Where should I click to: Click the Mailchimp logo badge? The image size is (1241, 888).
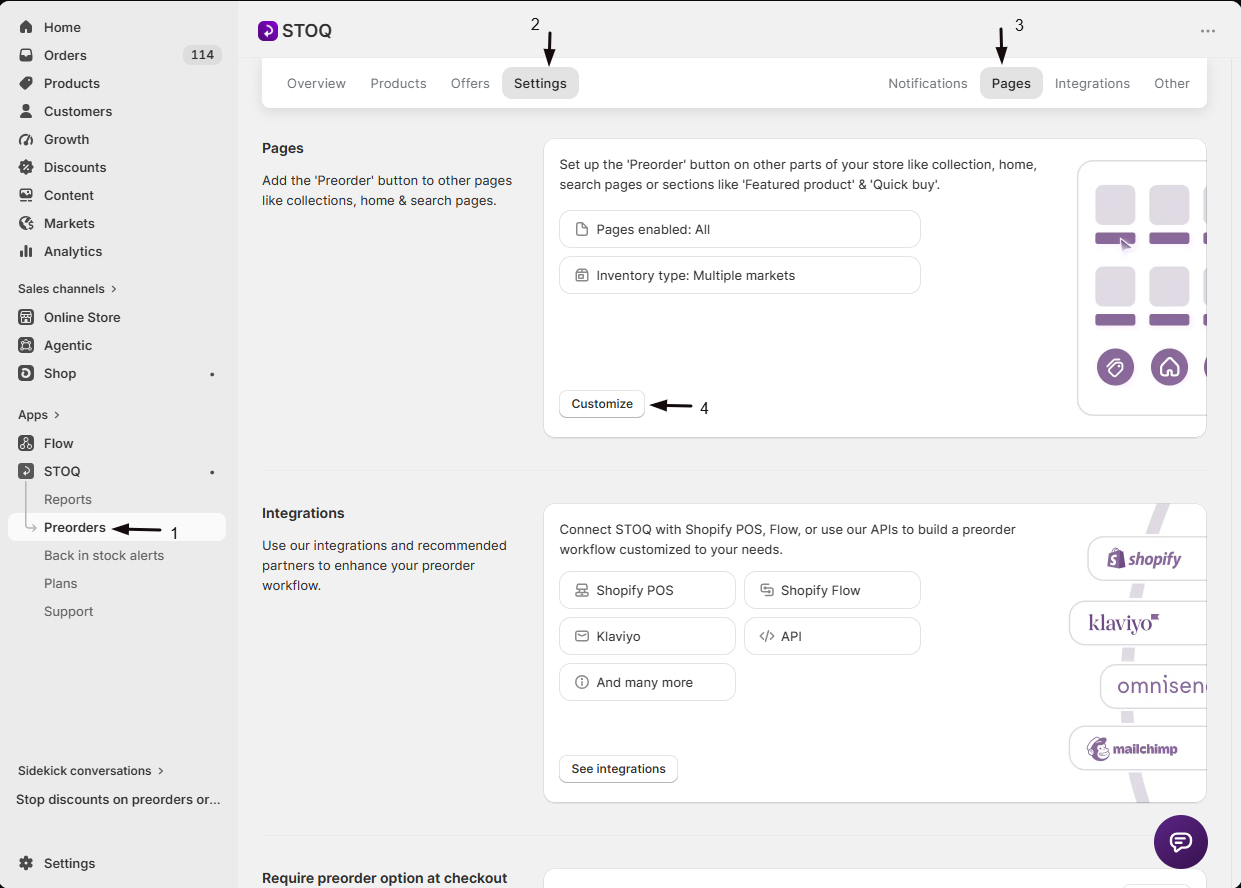coord(1137,748)
